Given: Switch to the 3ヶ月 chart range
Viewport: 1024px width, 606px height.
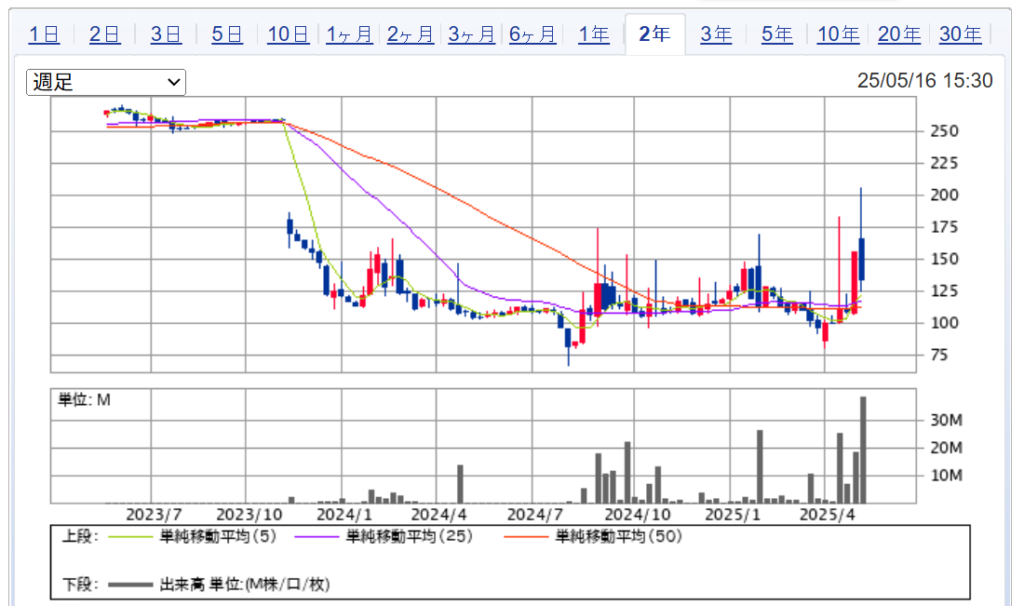Looking at the screenshot, I should click(x=472, y=34).
